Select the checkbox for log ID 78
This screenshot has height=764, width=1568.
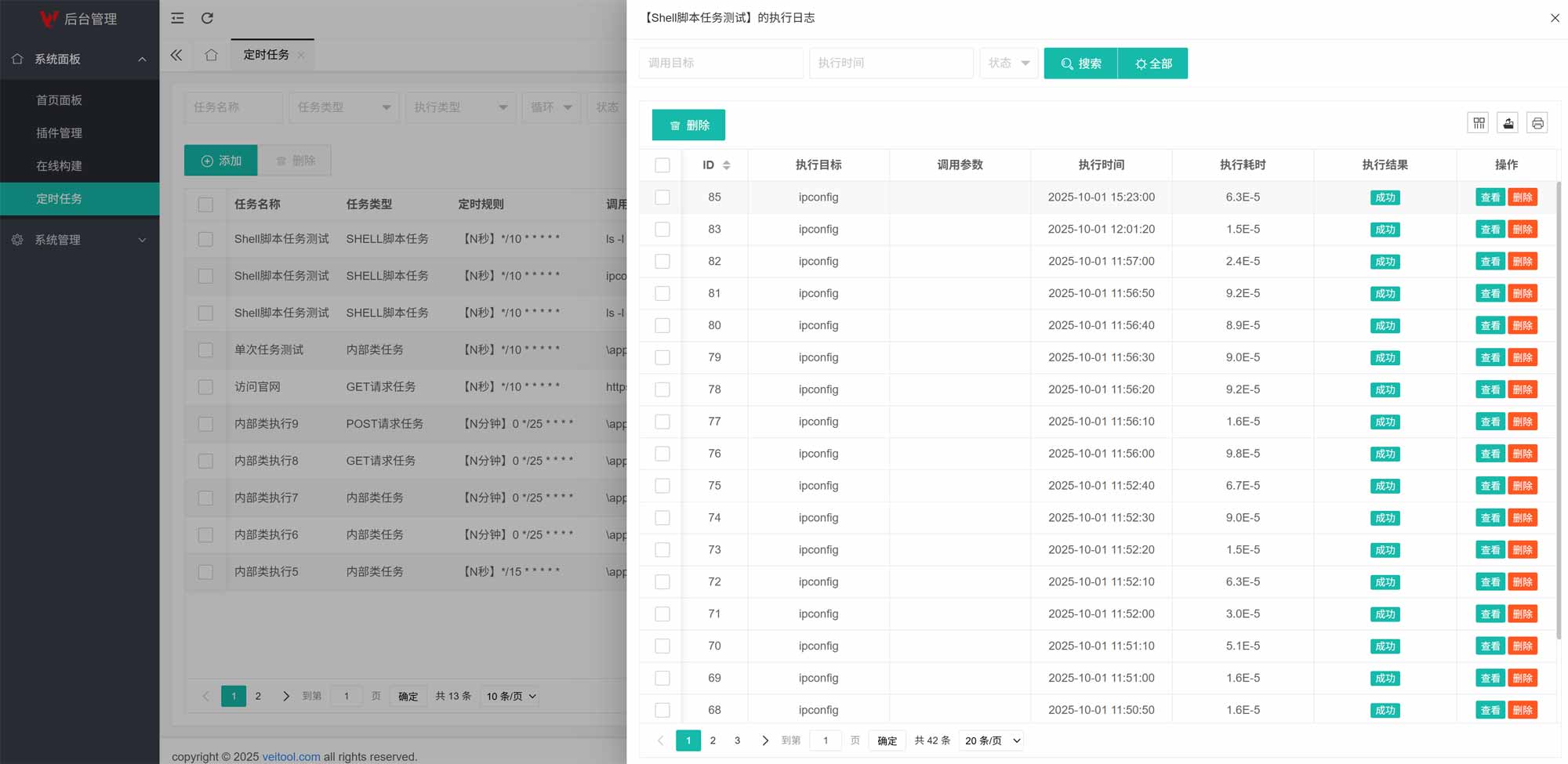click(x=662, y=389)
